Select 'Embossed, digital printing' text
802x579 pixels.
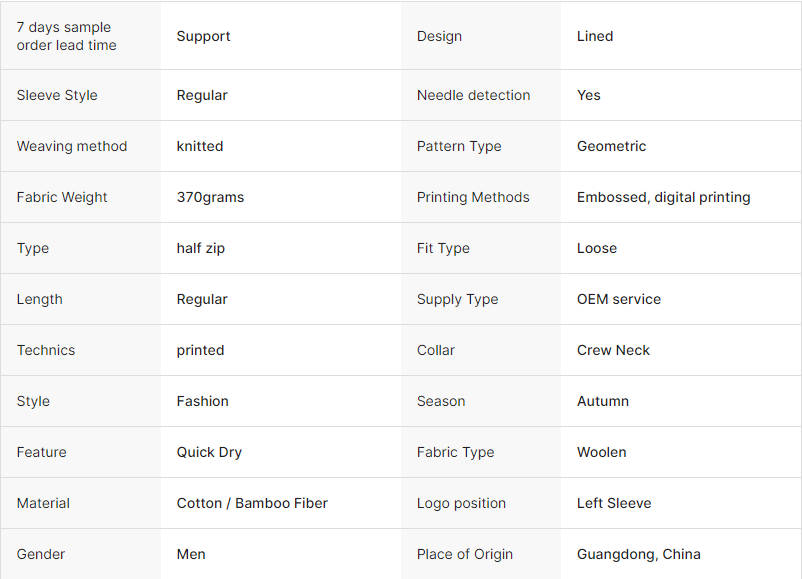click(663, 197)
